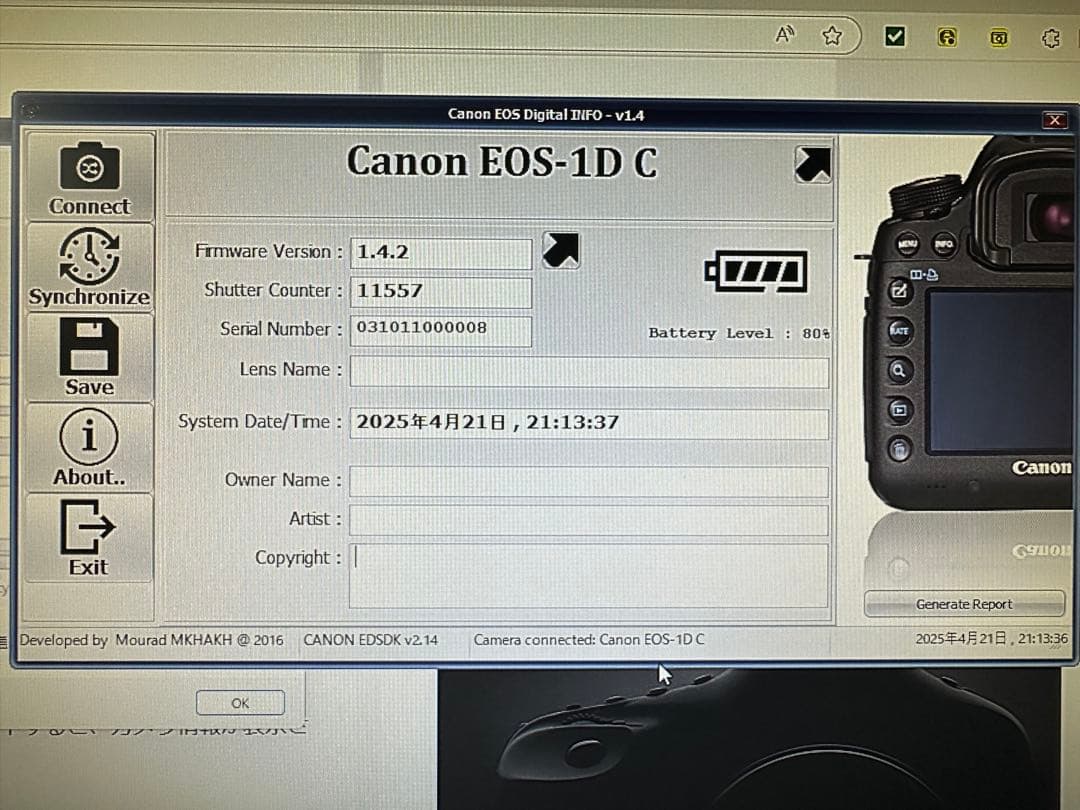
Task: Click the green checkmark extension icon
Action: [x=895, y=36]
